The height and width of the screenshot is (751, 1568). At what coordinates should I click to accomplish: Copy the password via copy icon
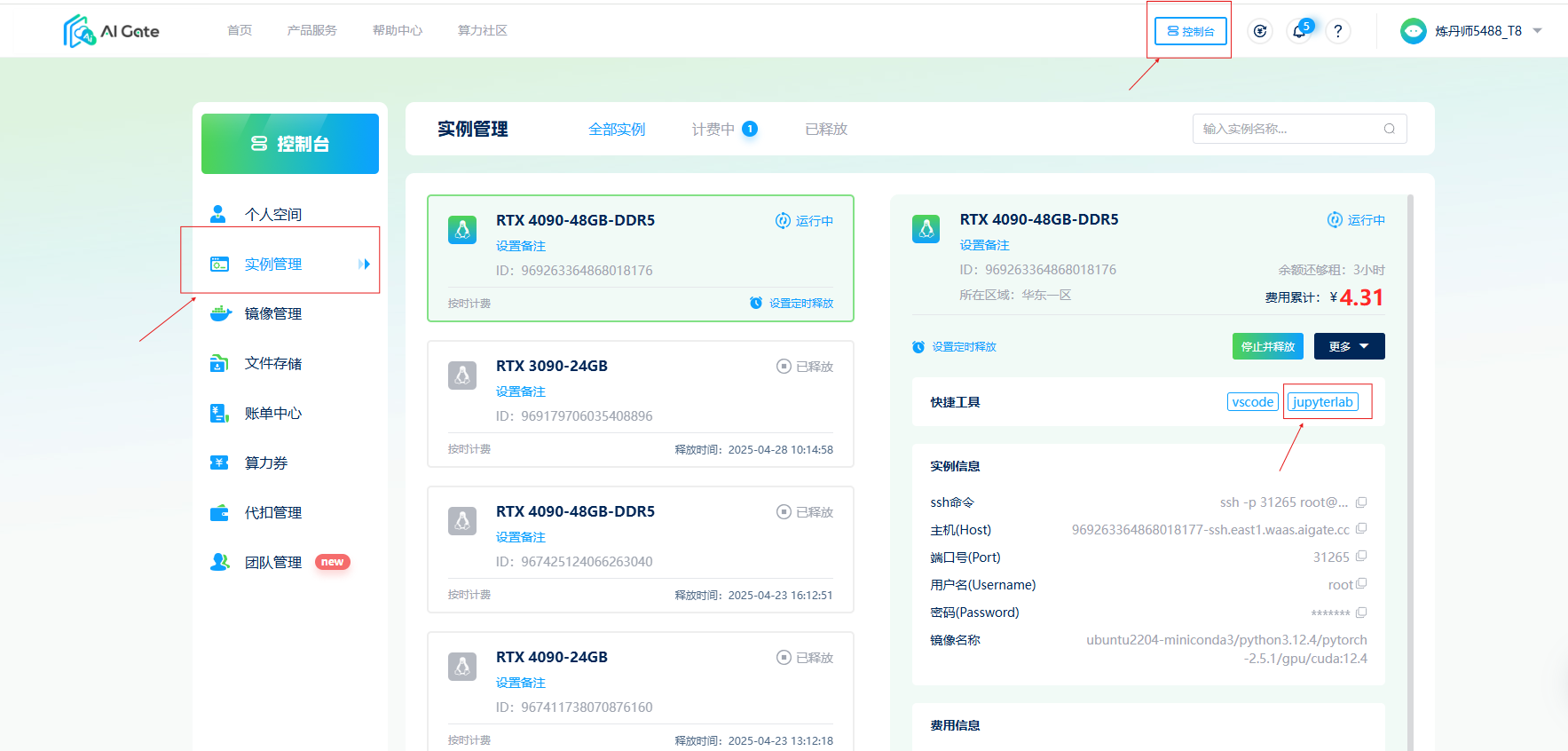(1361, 613)
